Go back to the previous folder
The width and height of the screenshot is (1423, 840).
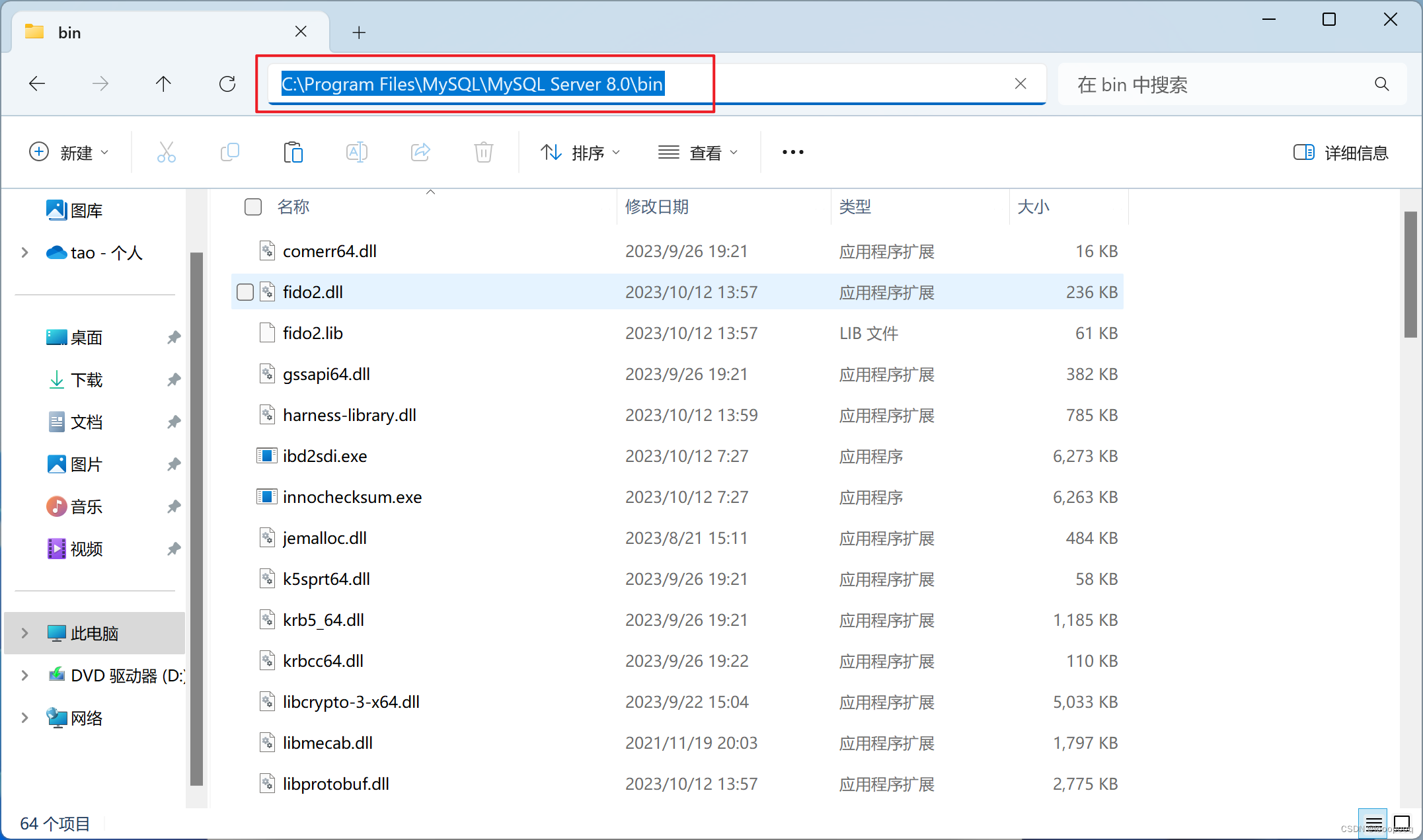tap(37, 84)
